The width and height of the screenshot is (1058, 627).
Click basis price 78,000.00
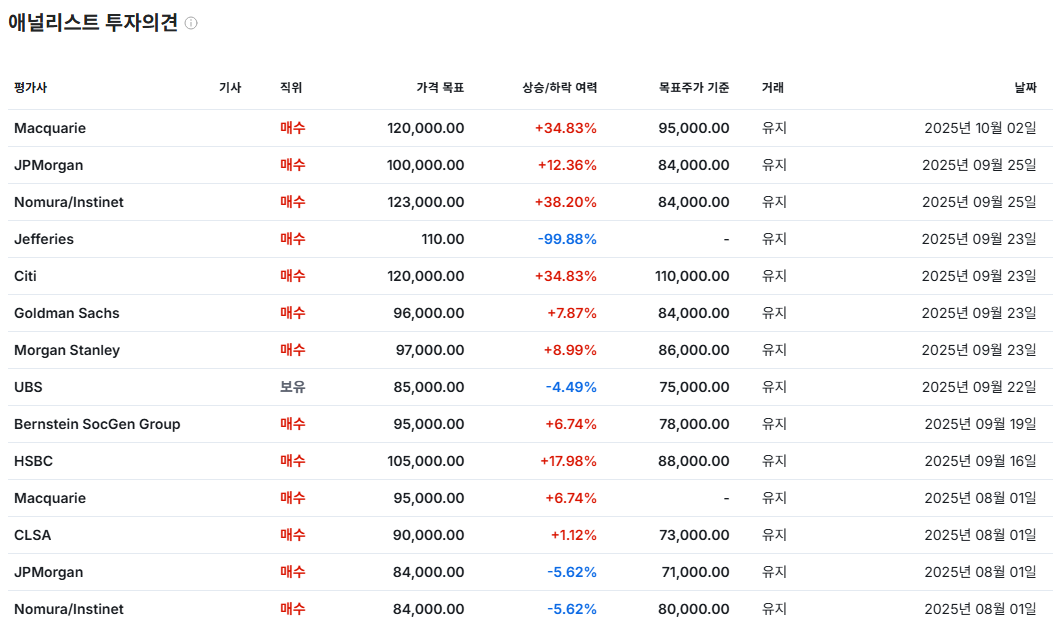click(694, 425)
